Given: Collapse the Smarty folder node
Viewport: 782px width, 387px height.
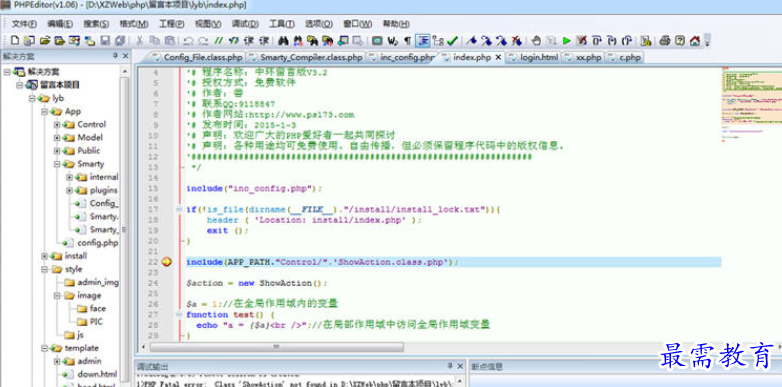Looking at the screenshot, I should [57, 164].
